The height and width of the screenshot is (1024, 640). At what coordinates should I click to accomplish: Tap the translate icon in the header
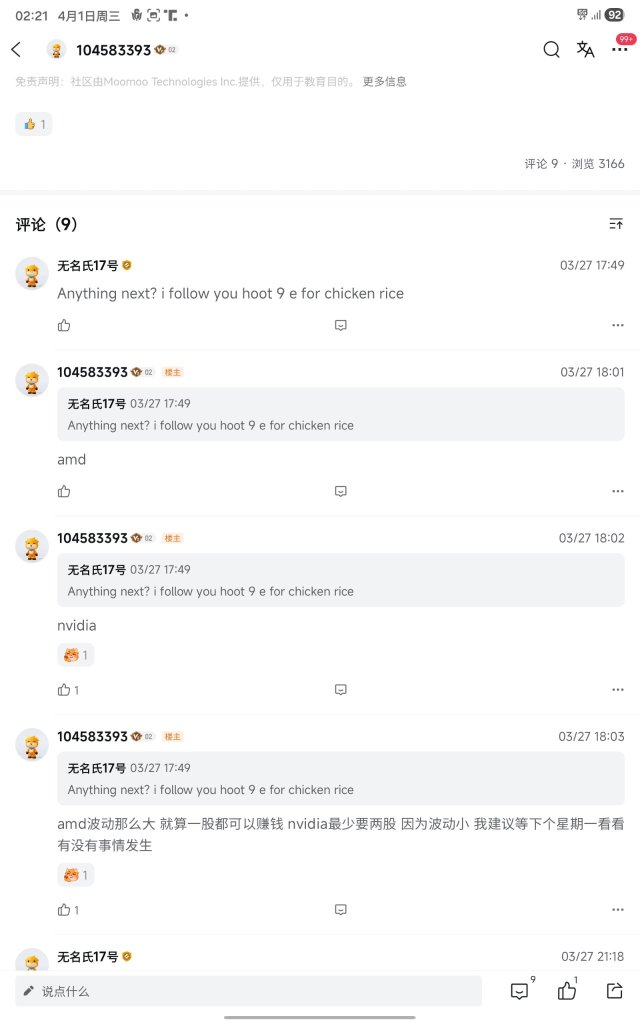pyautogui.click(x=585, y=50)
